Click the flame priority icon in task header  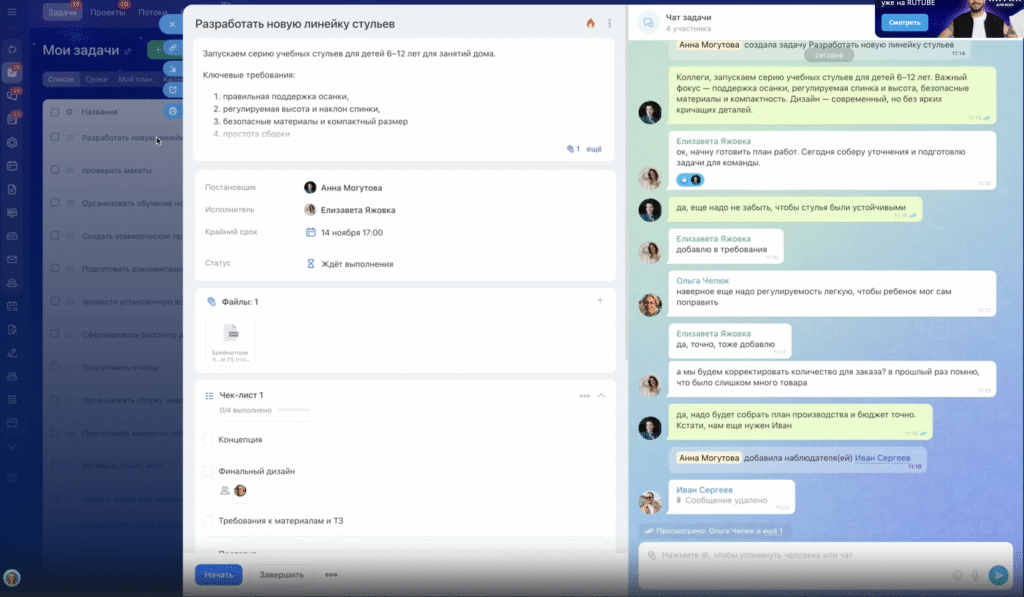(x=590, y=23)
